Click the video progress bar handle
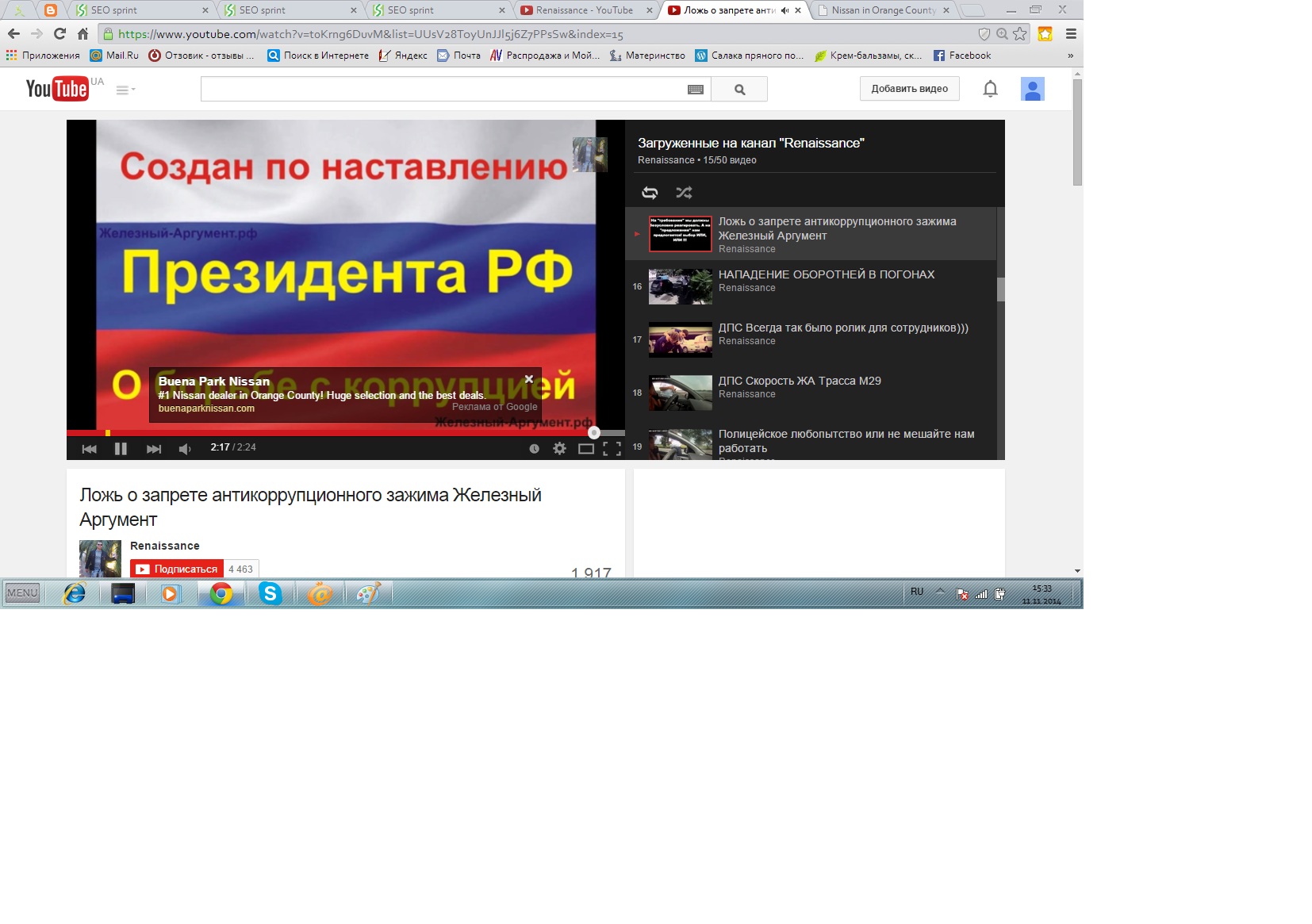Viewport: 1312px width, 924px height. click(x=593, y=432)
